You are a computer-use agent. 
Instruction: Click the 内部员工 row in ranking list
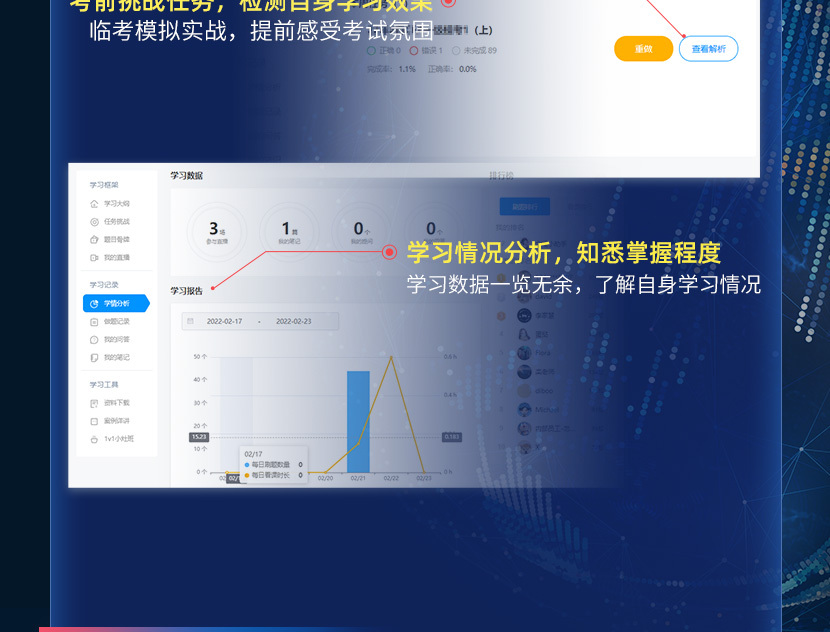[551, 429]
